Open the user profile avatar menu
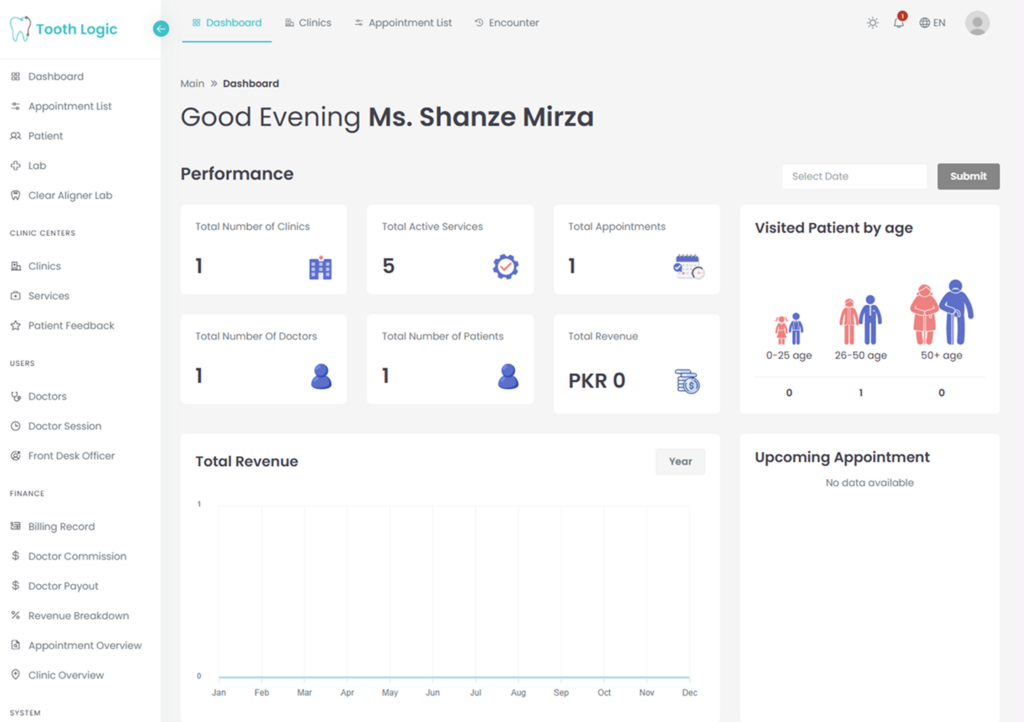Screen dimensions: 1024x722 [977, 23]
